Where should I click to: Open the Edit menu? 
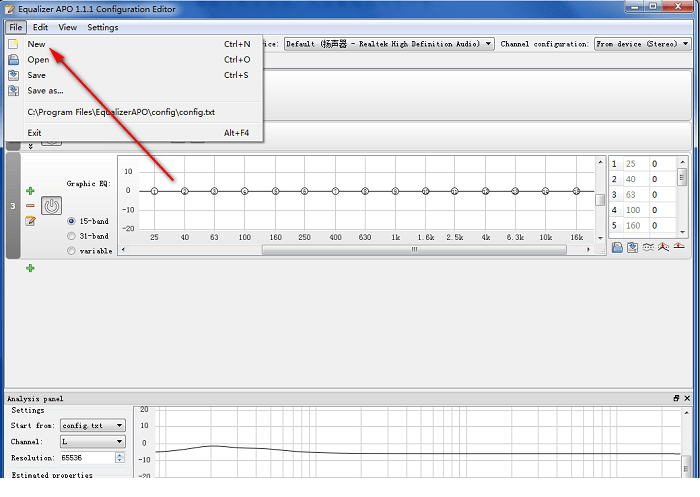[40, 27]
